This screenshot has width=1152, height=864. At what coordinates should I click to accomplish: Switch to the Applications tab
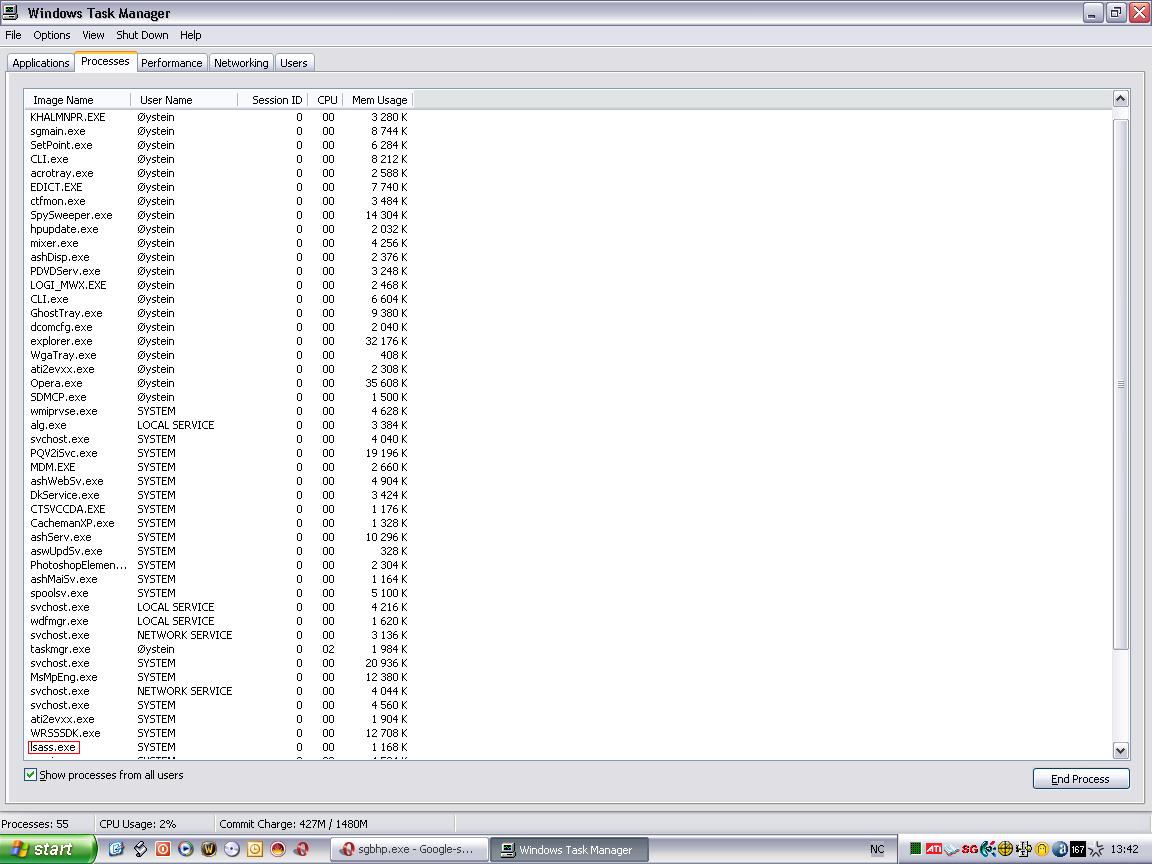click(40, 63)
